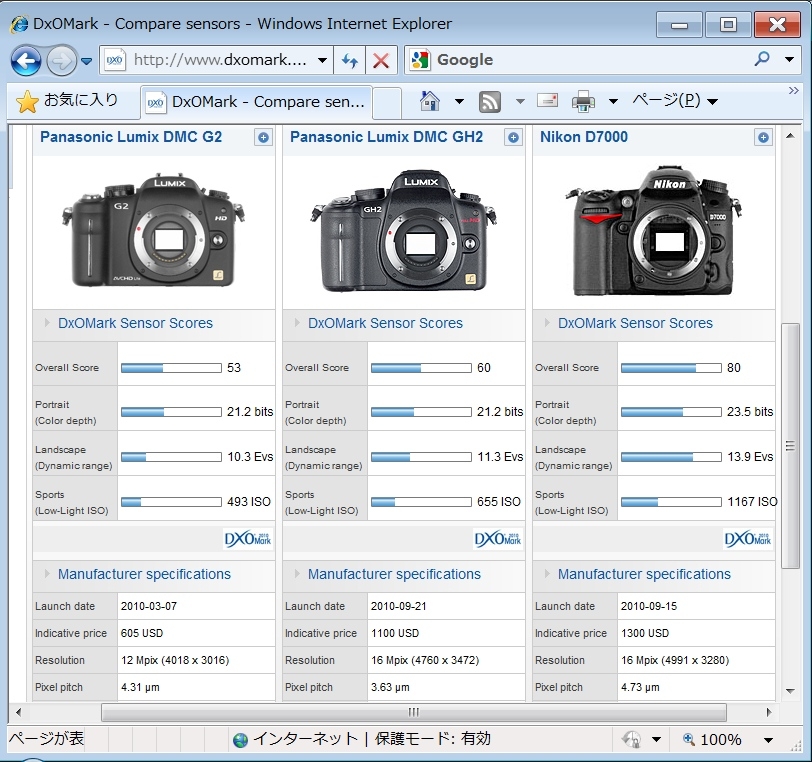The image size is (812, 762).
Task: Click the browser Back arrow button
Action: tap(26, 61)
